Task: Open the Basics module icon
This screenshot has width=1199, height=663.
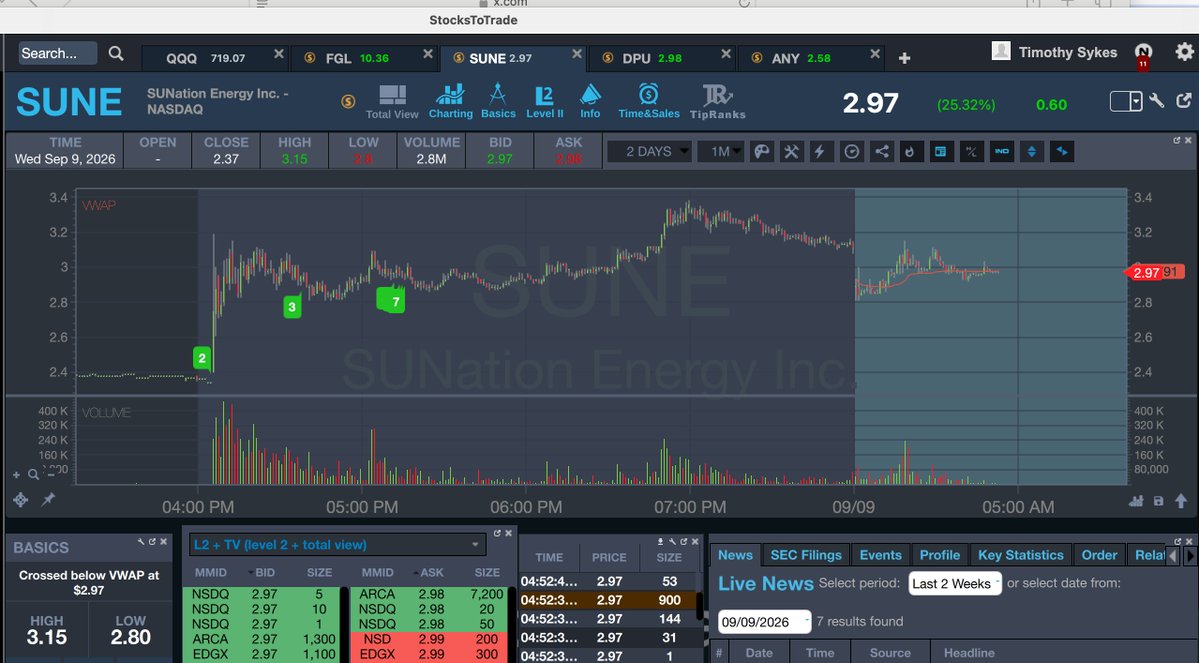Action: coord(498,102)
